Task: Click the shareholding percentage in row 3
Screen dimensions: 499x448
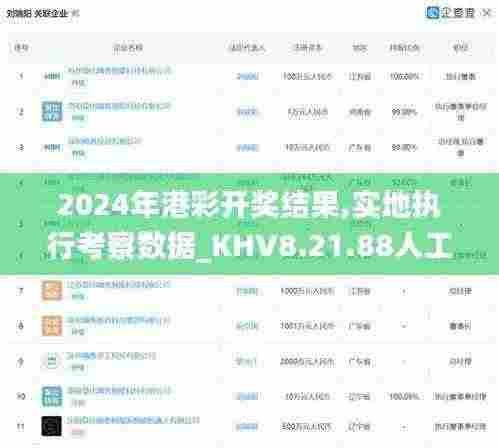Action: (x=404, y=147)
